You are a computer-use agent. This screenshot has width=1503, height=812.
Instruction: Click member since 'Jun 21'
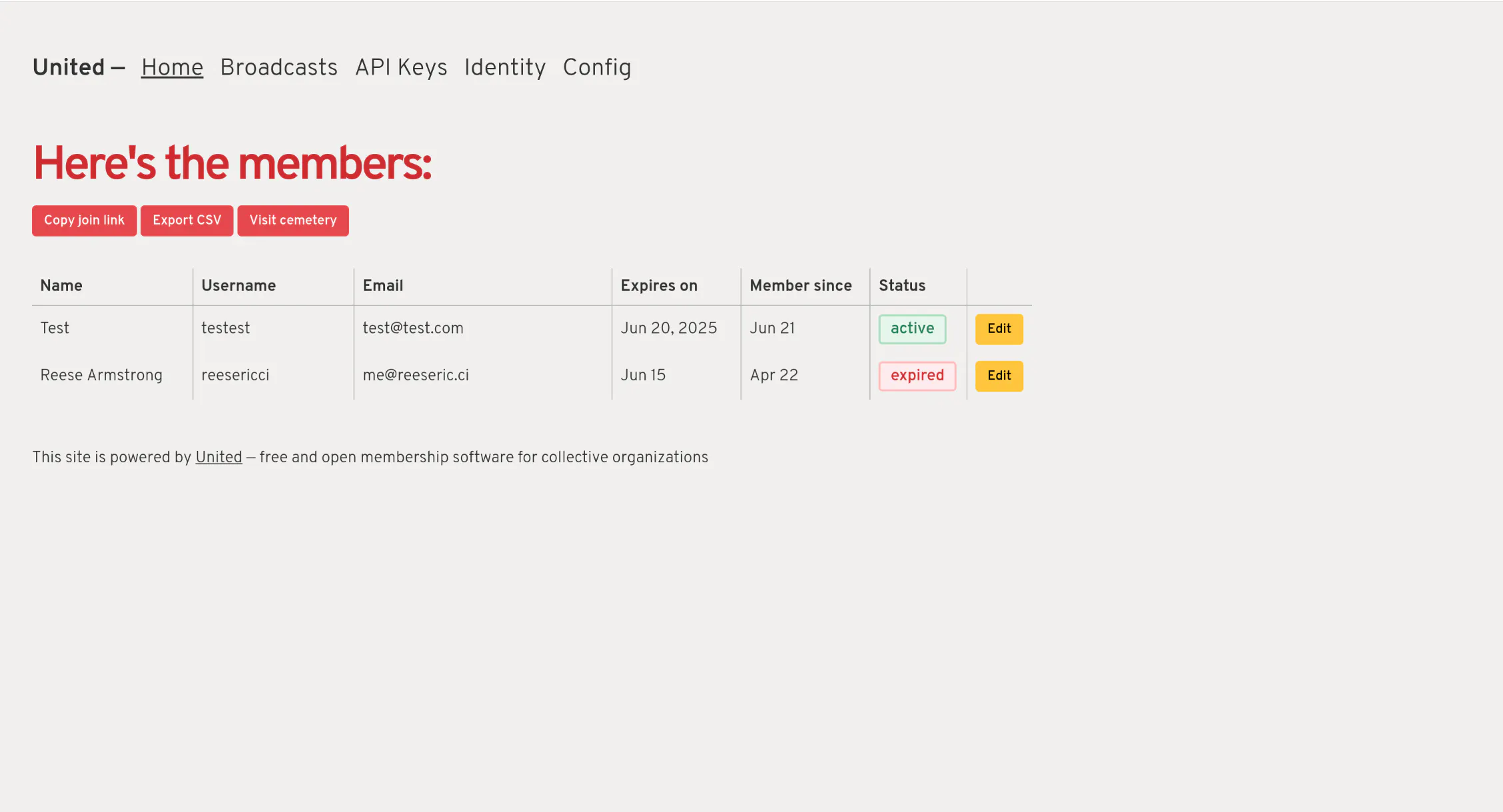tap(772, 328)
